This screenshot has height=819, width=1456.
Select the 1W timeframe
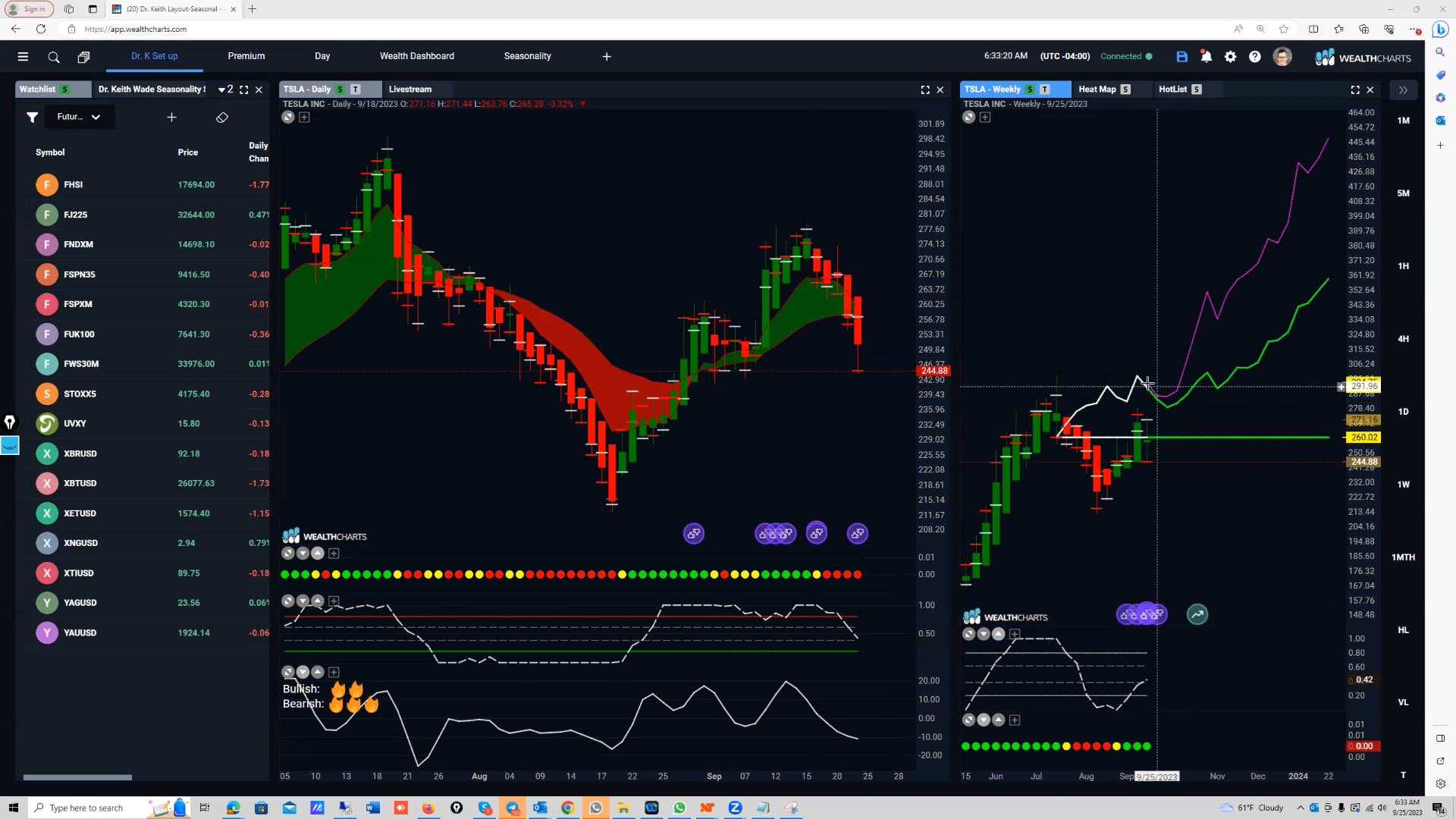coord(1403,485)
